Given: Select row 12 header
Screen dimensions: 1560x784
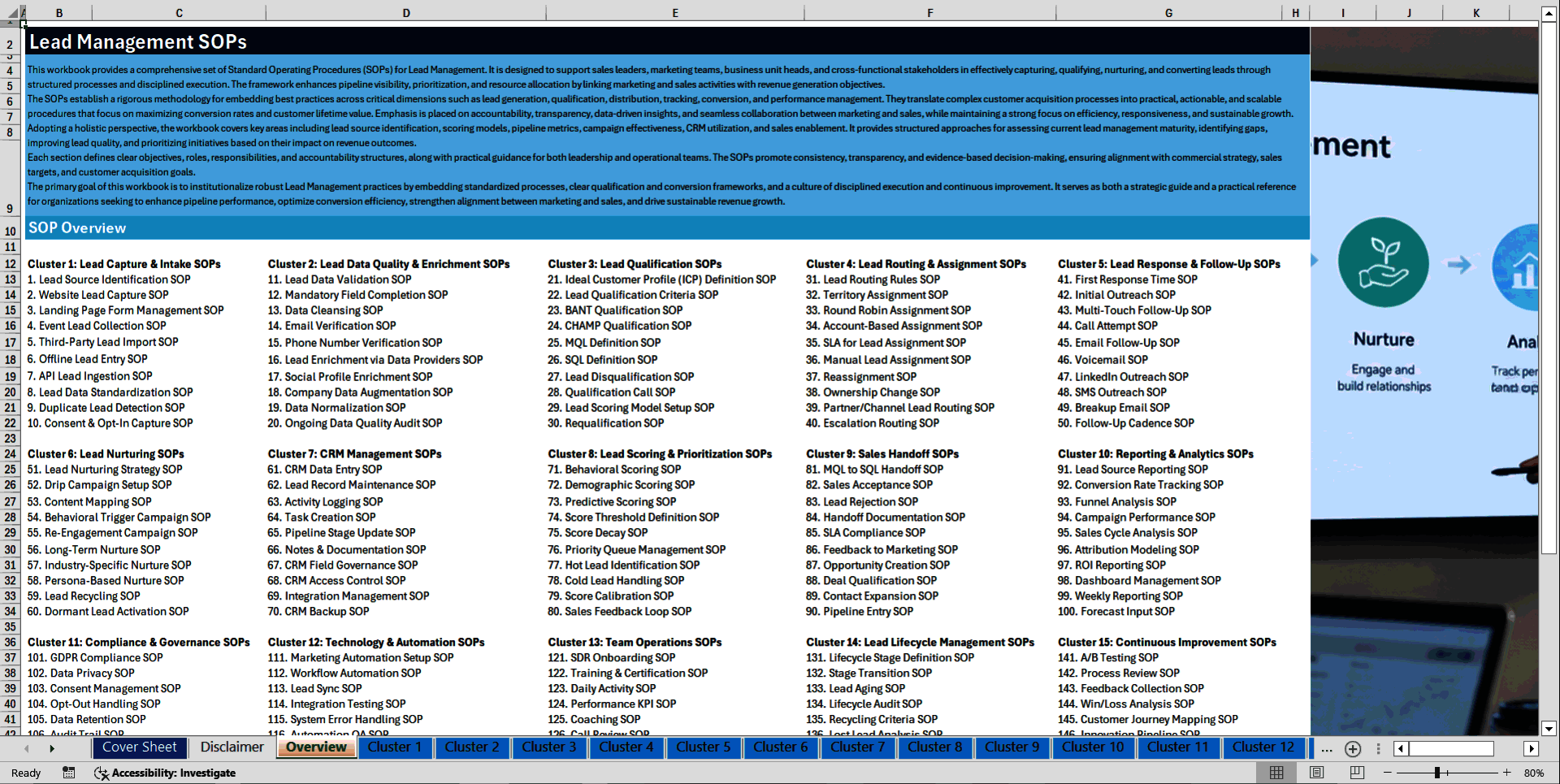Looking at the screenshot, I should tap(10, 264).
